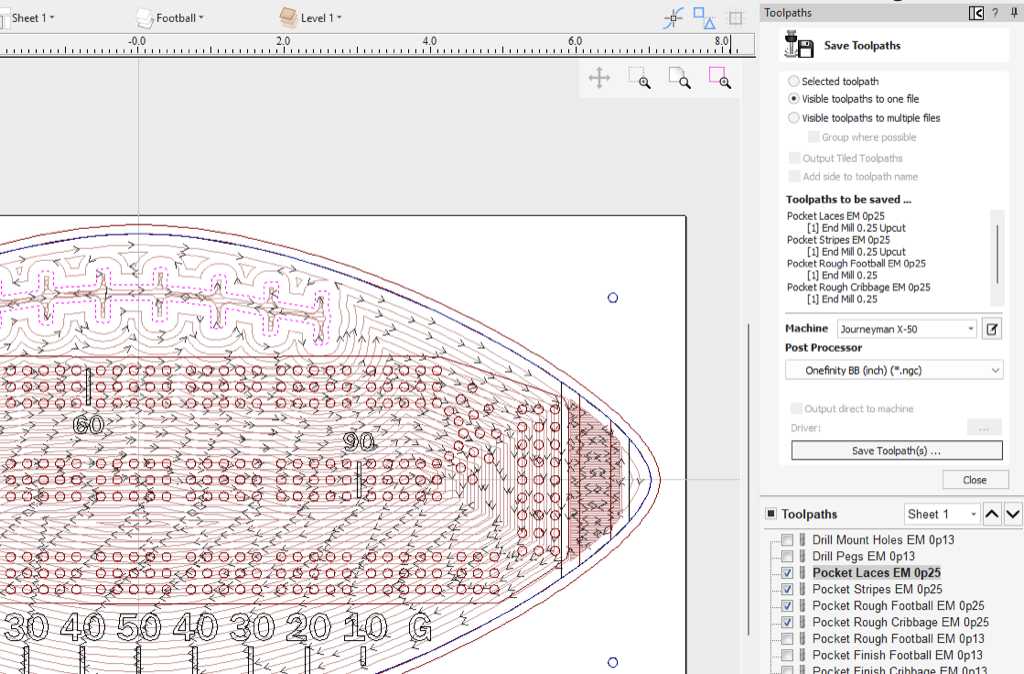Image resolution: width=1024 pixels, height=674 pixels.
Task: Click tool icon beside Pocket Finish Football EM 0p13
Action: tap(803, 655)
